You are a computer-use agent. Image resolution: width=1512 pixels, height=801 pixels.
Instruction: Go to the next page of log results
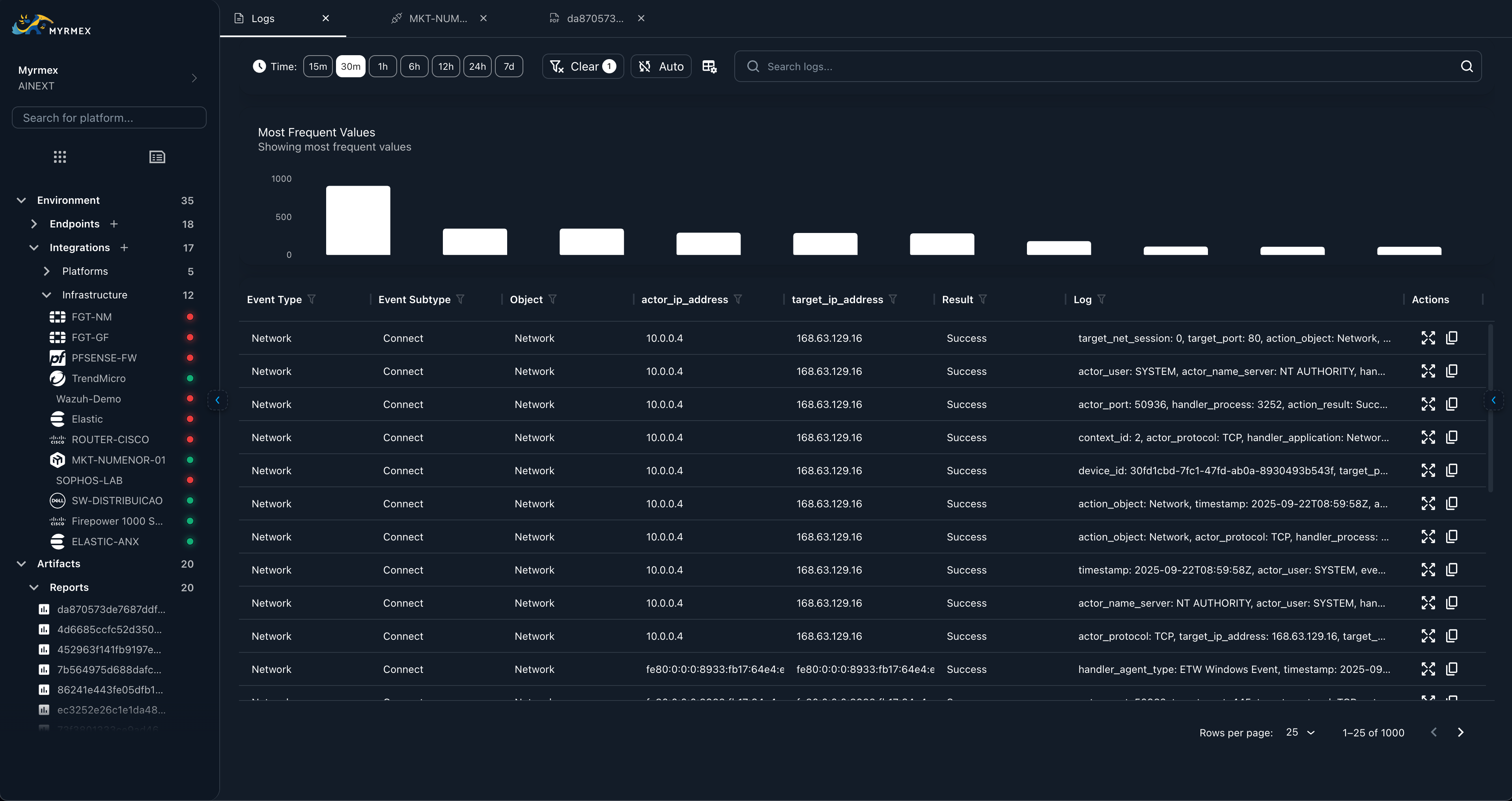tap(1460, 732)
